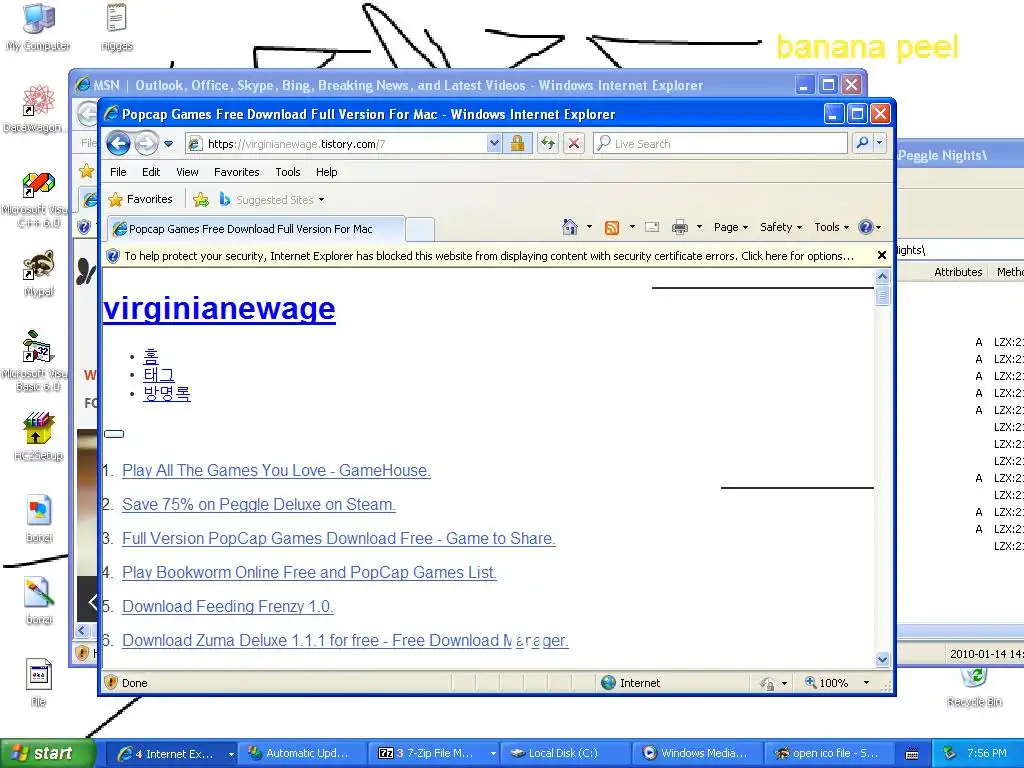Expand the address bar URL history dropdown
This screenshot has height=768, width=1024.
pos(494,144)
